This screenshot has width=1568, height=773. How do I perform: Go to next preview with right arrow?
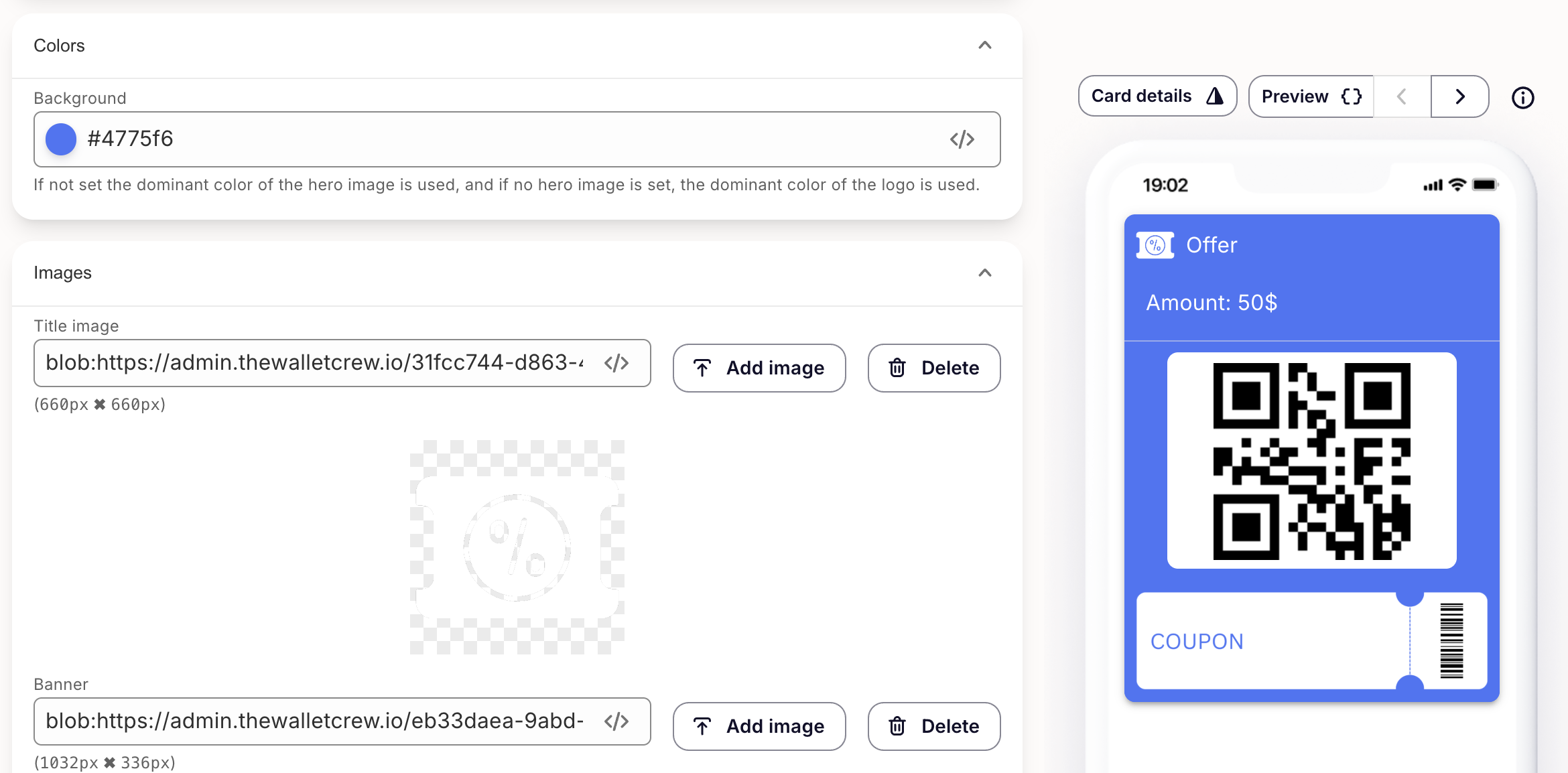pos(1459,97)
